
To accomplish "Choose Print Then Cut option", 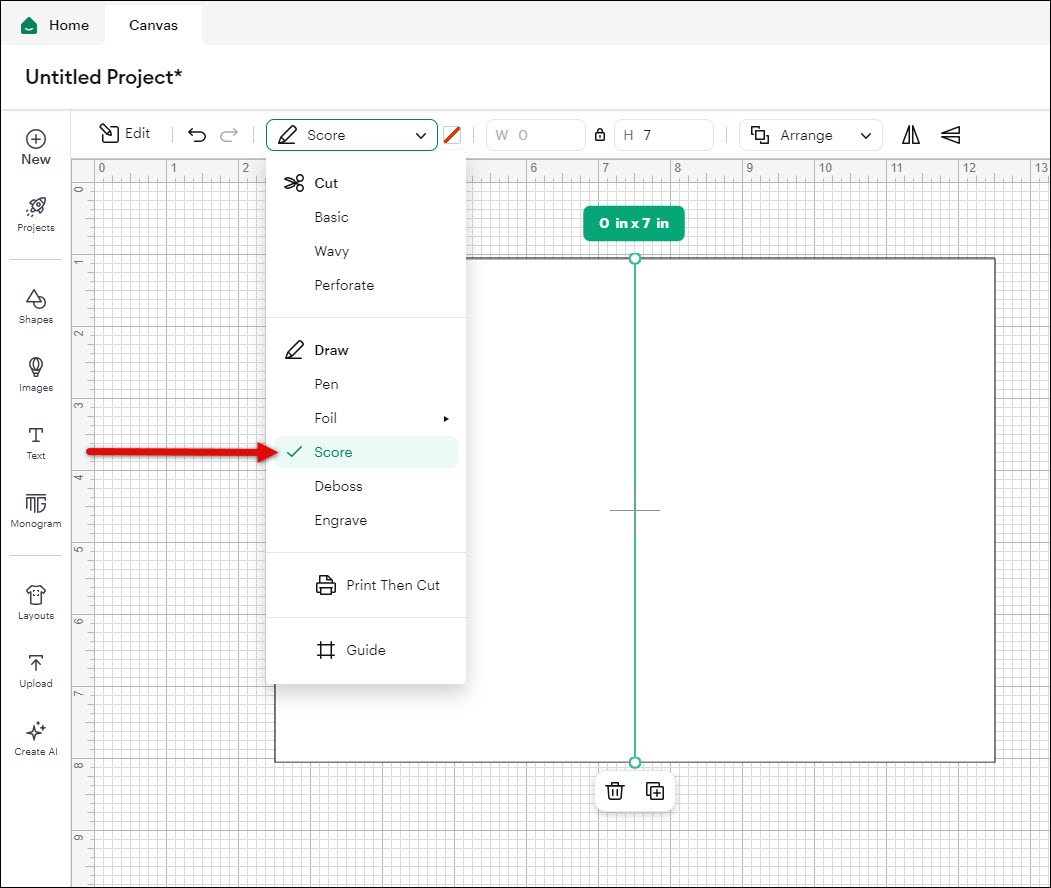I will click(x=392, y=585).
